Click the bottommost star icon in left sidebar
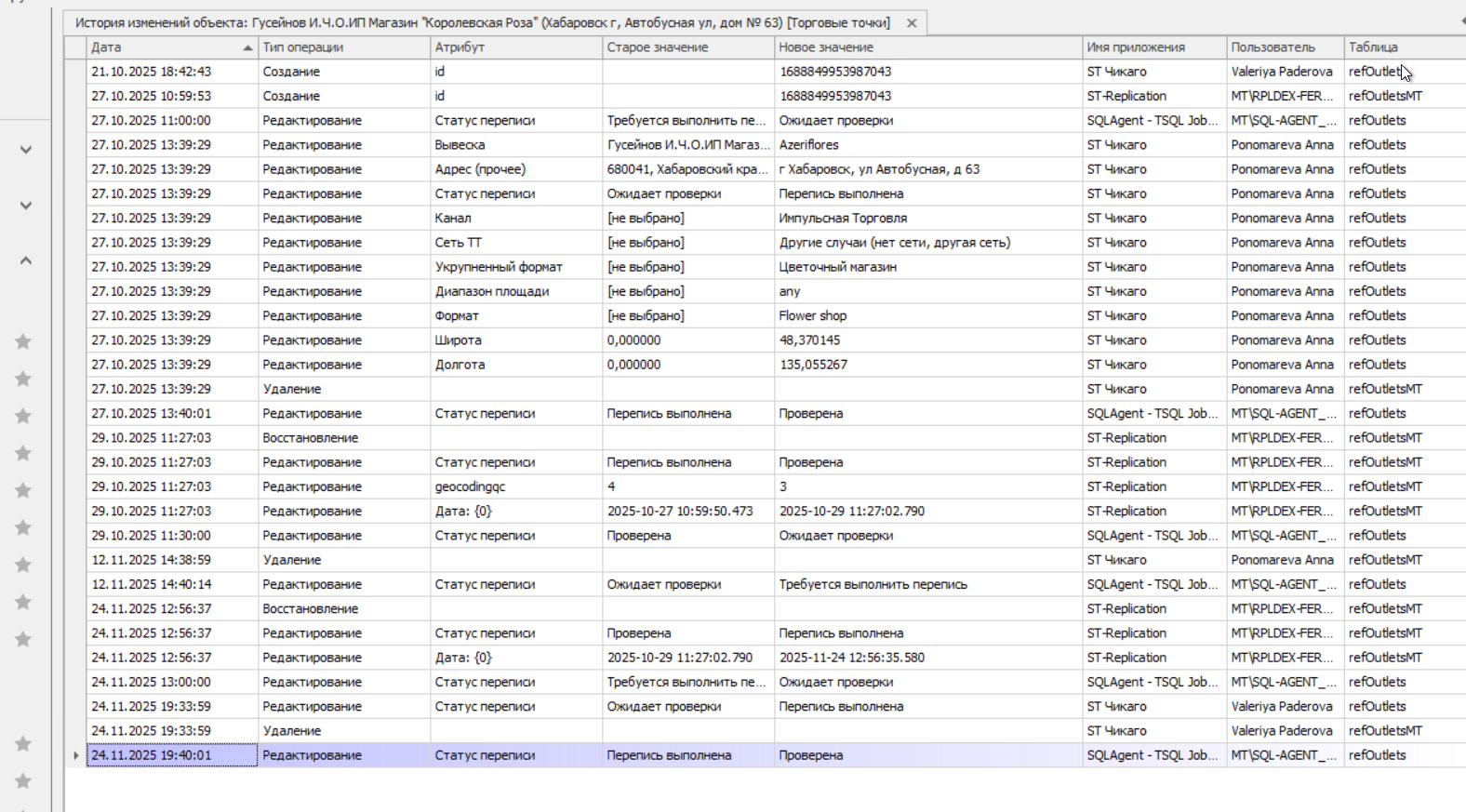Screen dimensions: 1466x812 coord(23,780)
